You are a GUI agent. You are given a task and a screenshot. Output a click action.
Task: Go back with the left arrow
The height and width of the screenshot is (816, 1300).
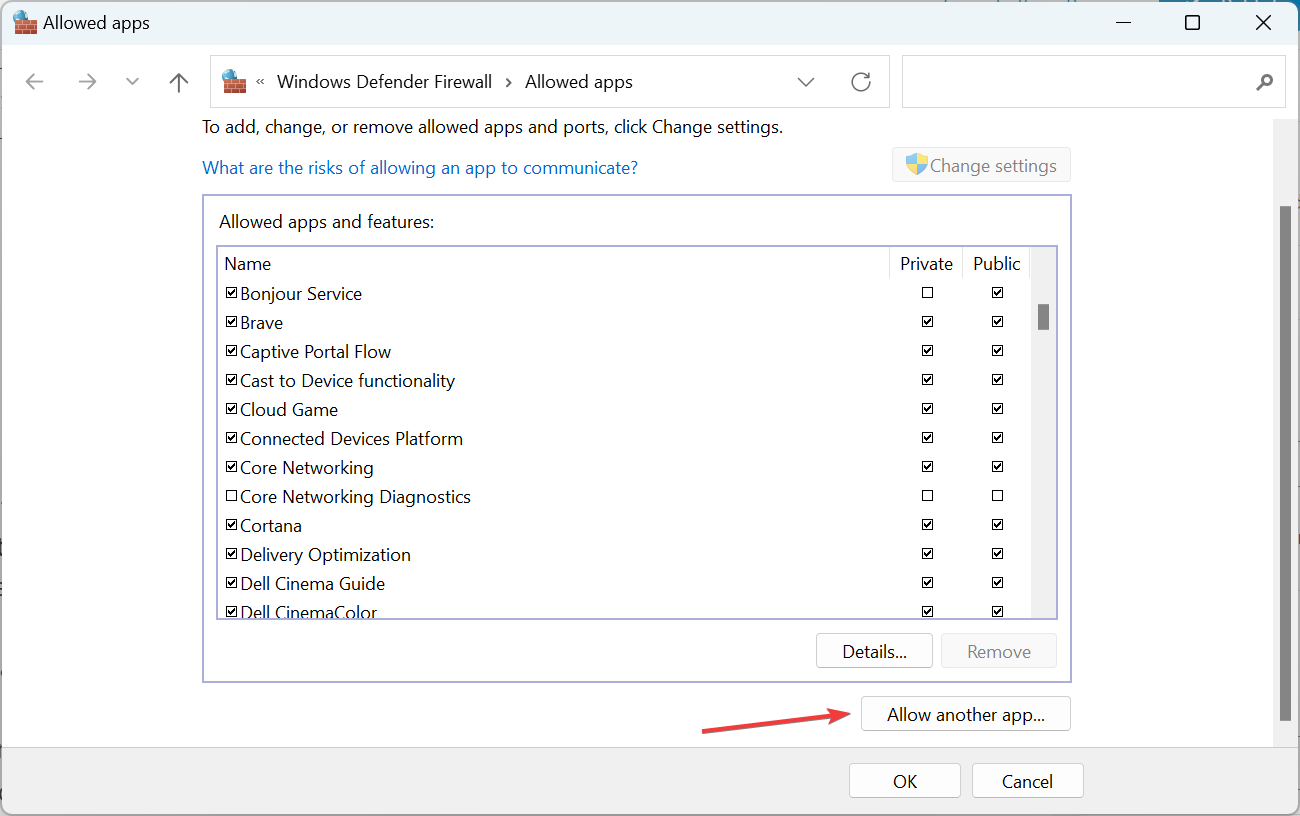[35, 82]
